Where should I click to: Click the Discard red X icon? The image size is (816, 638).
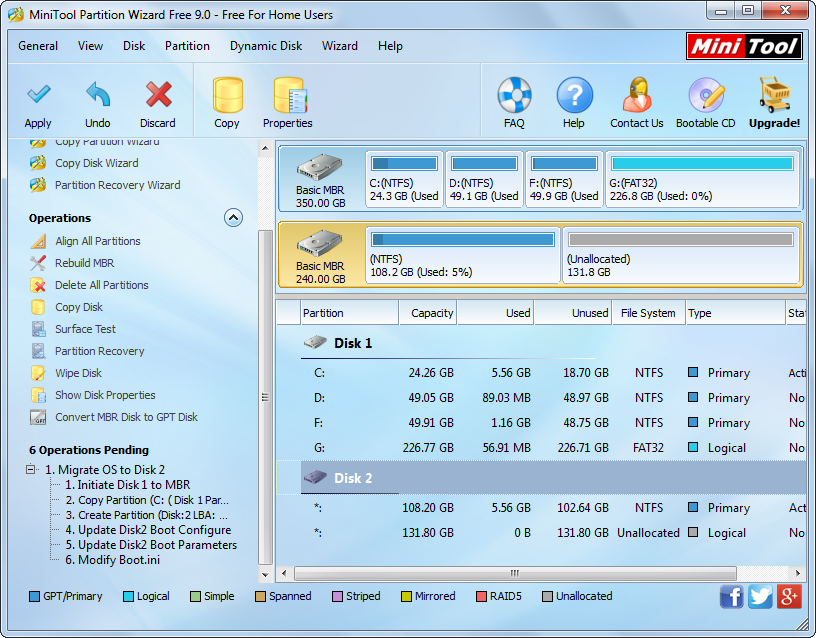pyautogui.click(x=158, y=94)
